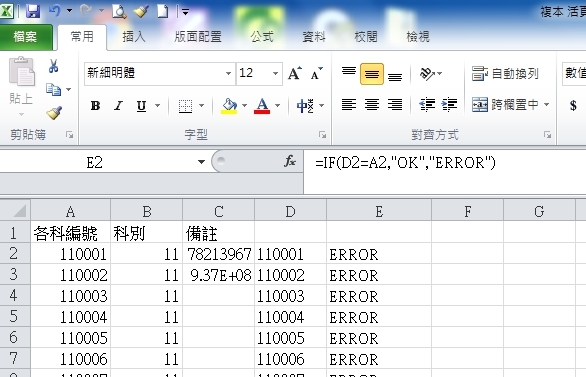Open the File (檔案) tab
586x377 pixels.
[x=25, y=37]
